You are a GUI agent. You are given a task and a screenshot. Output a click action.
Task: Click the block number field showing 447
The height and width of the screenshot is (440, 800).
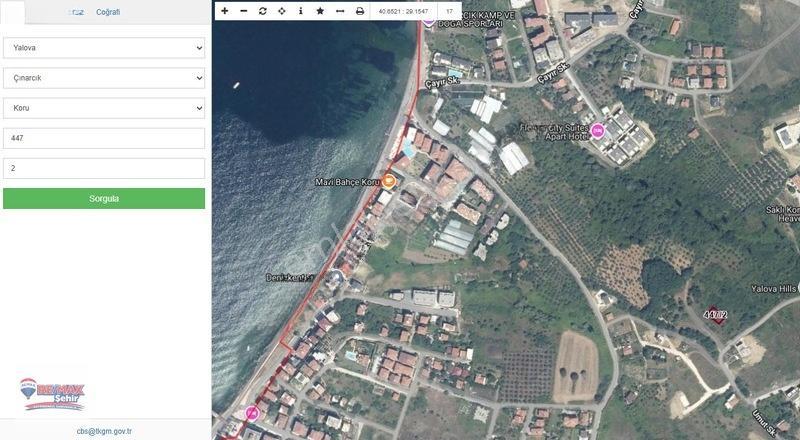tap(104, 138)
